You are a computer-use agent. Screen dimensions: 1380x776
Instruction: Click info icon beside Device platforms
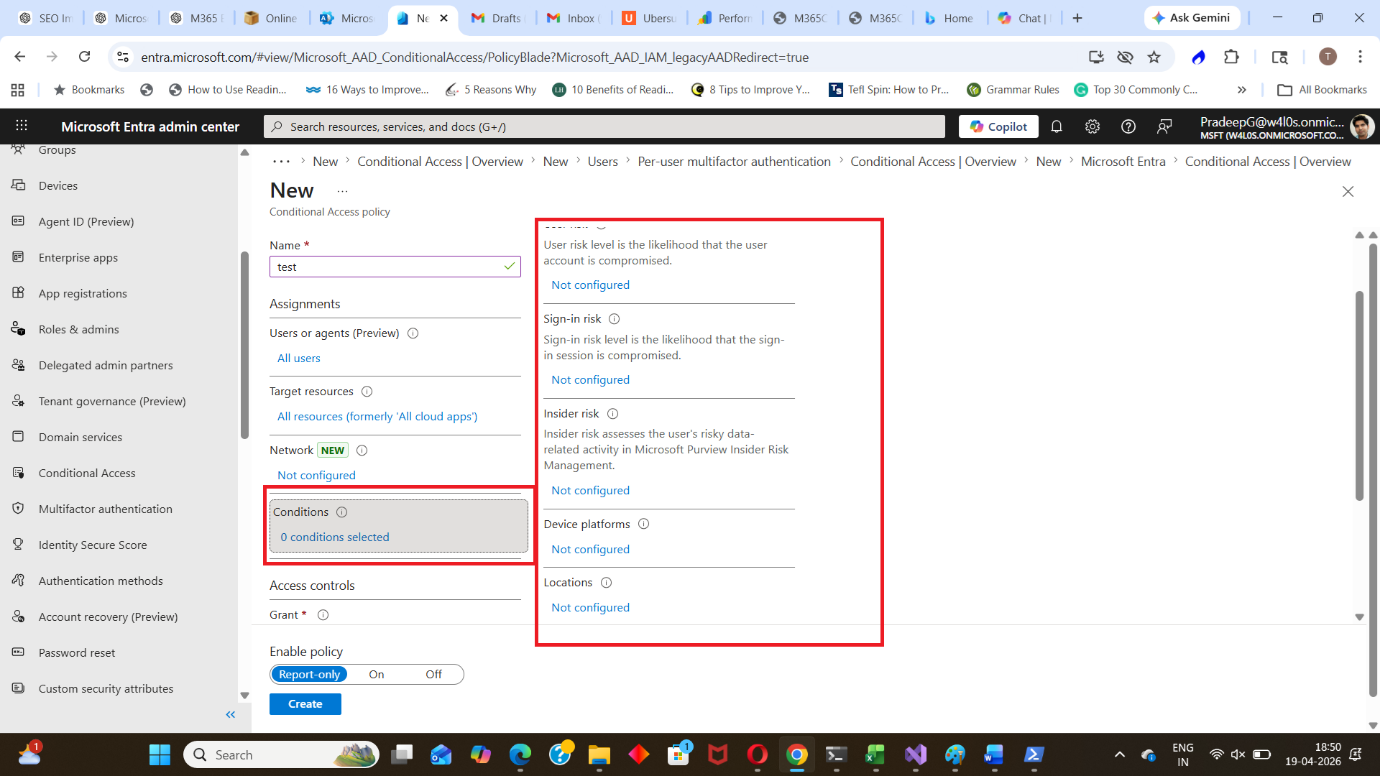(643, 524)
